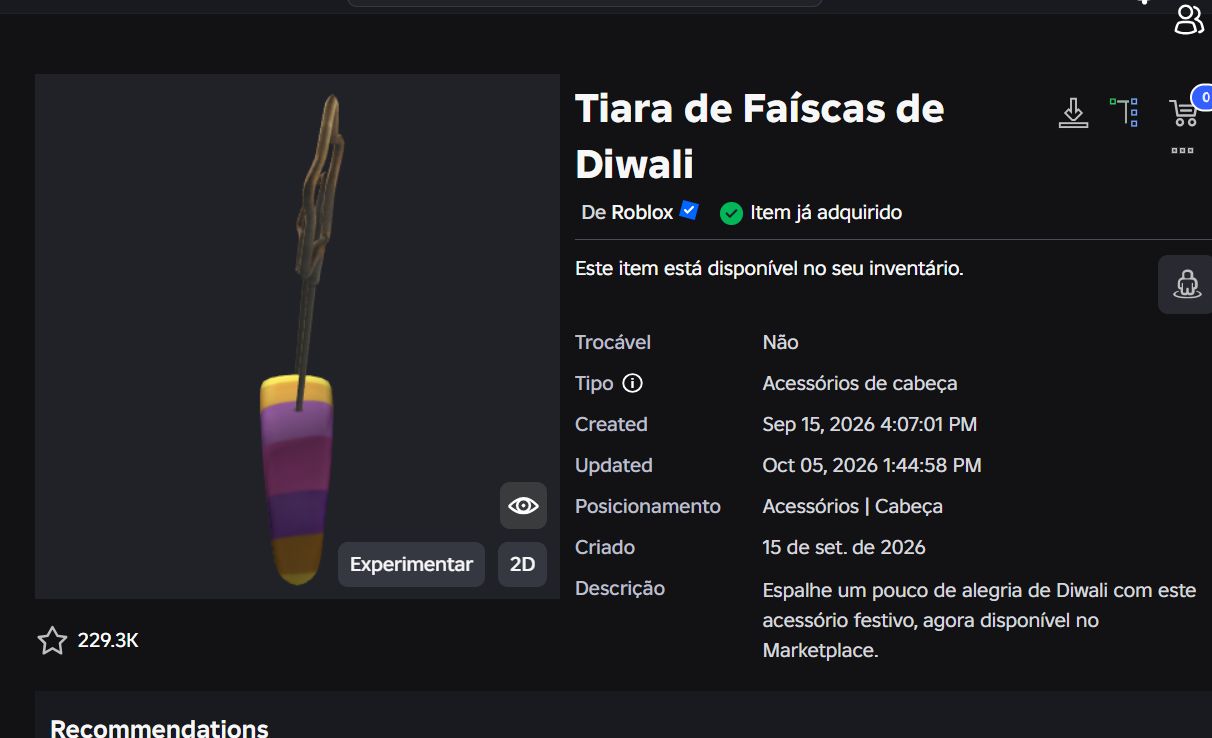This screenshot has width=1212, height=738.
Task: Click the Posicionamento label
Action: coord(647,506)
